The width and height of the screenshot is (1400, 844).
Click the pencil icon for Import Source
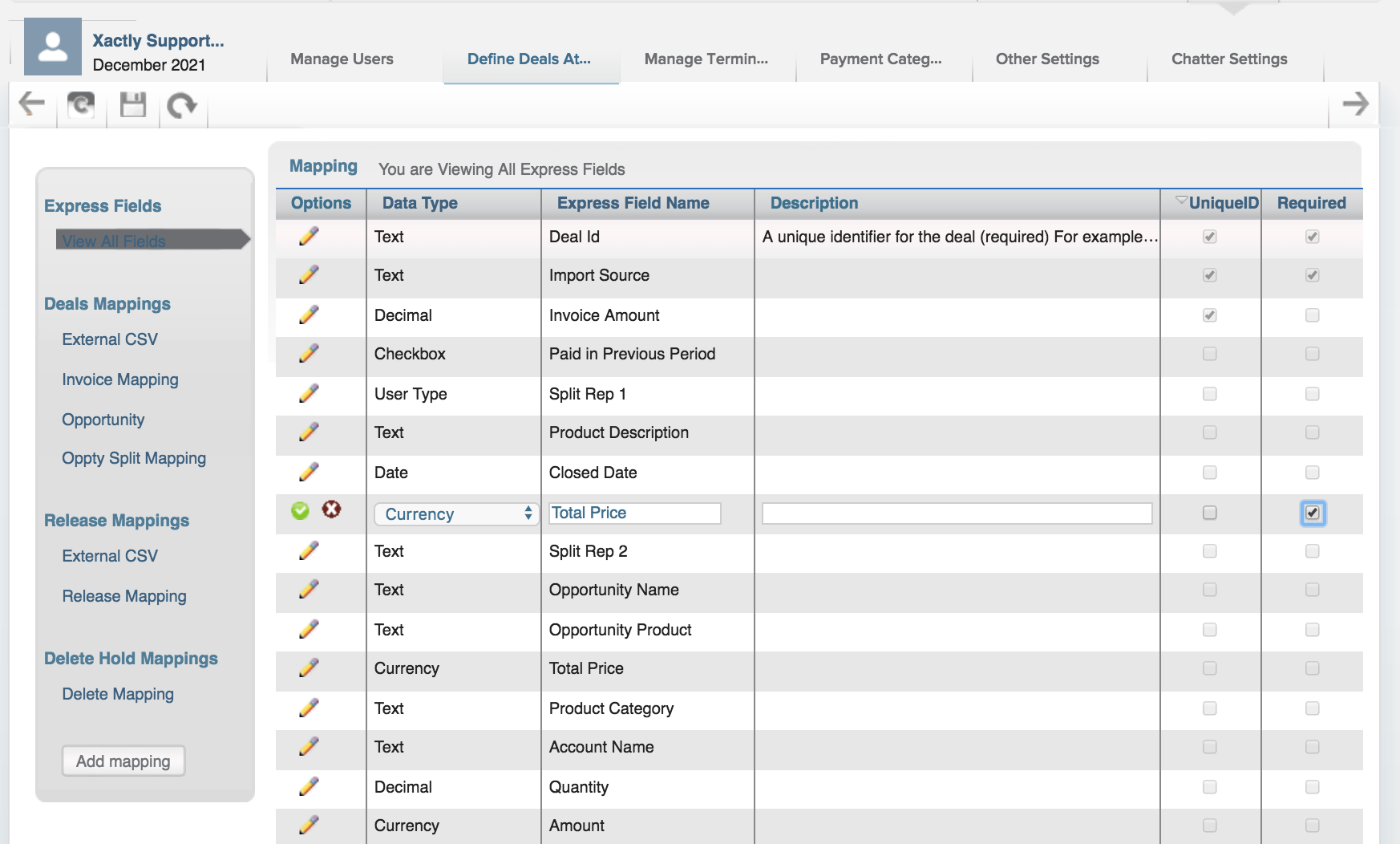[x=309, y=275]
